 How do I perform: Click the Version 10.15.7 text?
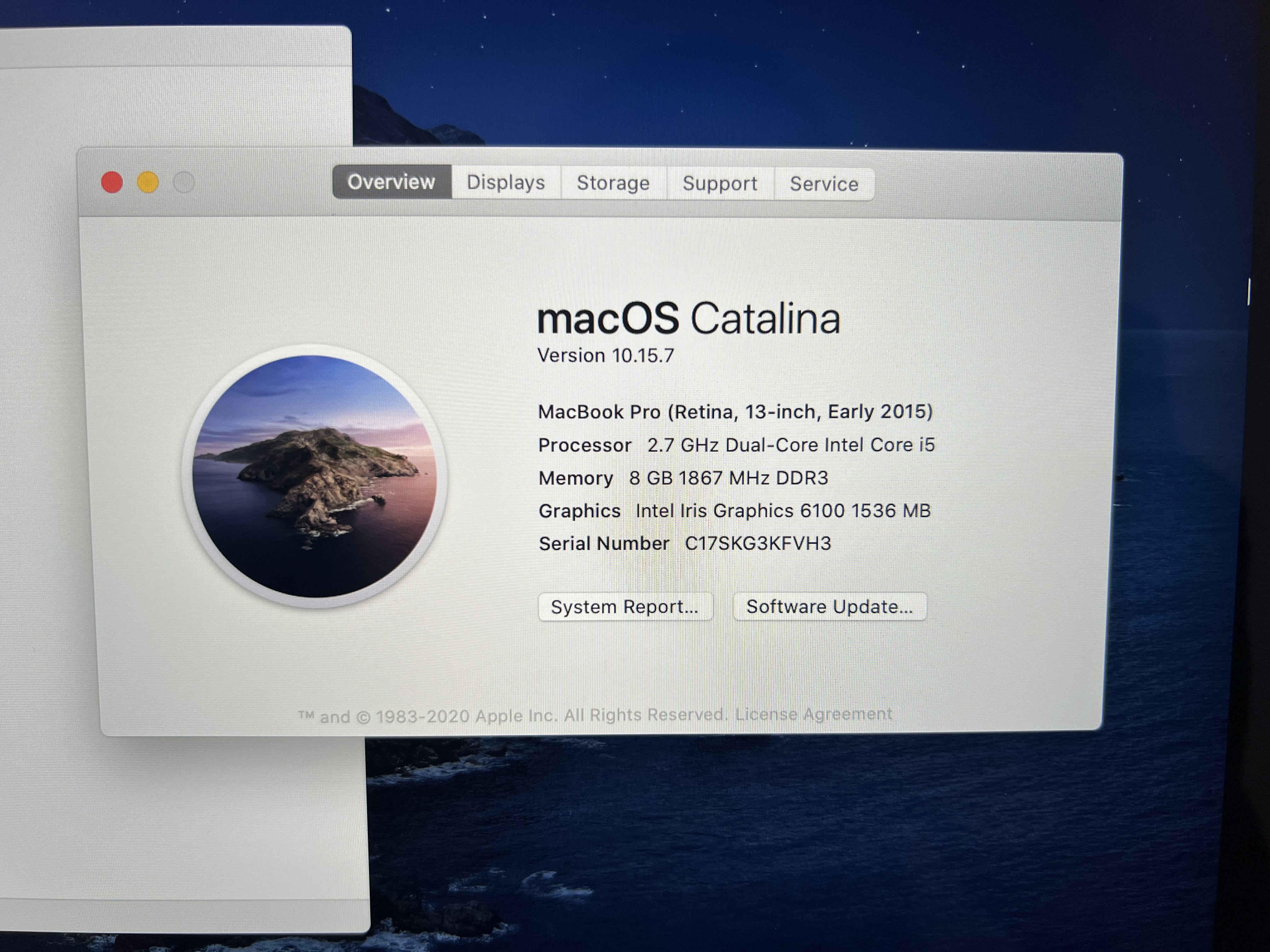pos(606,356)
